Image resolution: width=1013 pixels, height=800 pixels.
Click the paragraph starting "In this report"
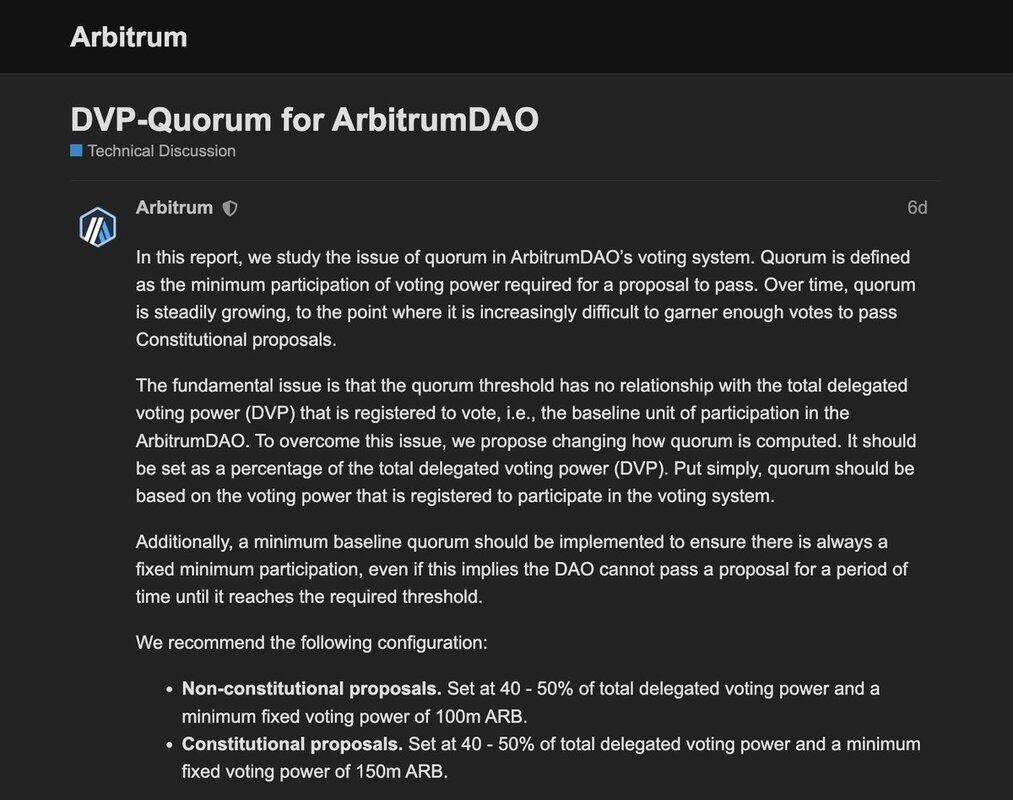525,299
